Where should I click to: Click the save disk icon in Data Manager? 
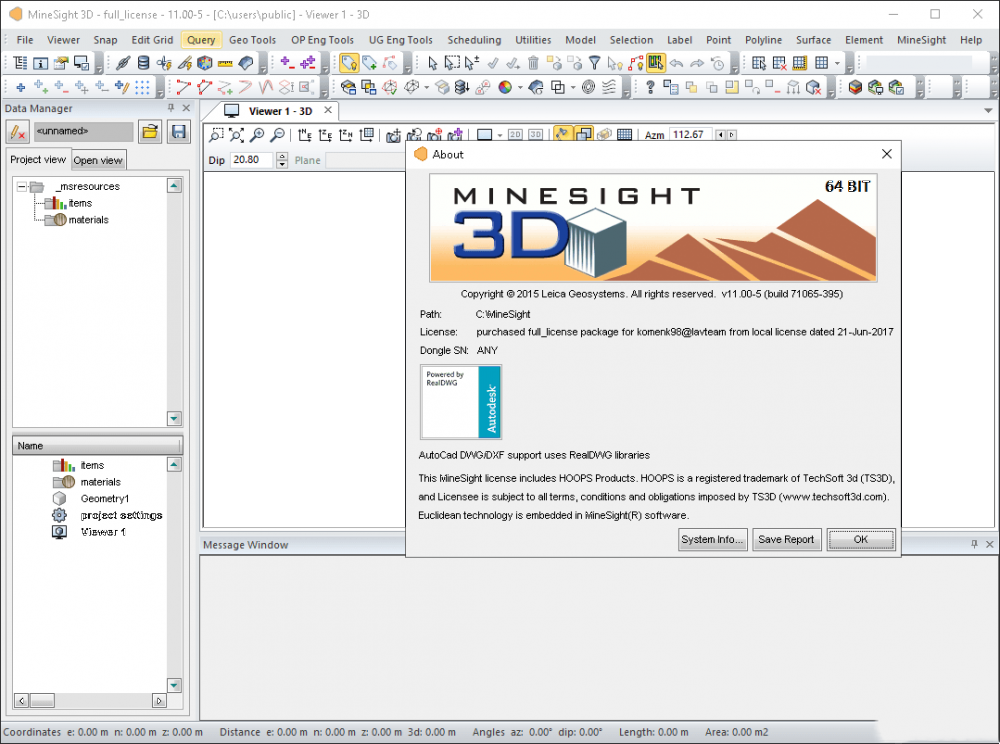[x=179, y=132]
